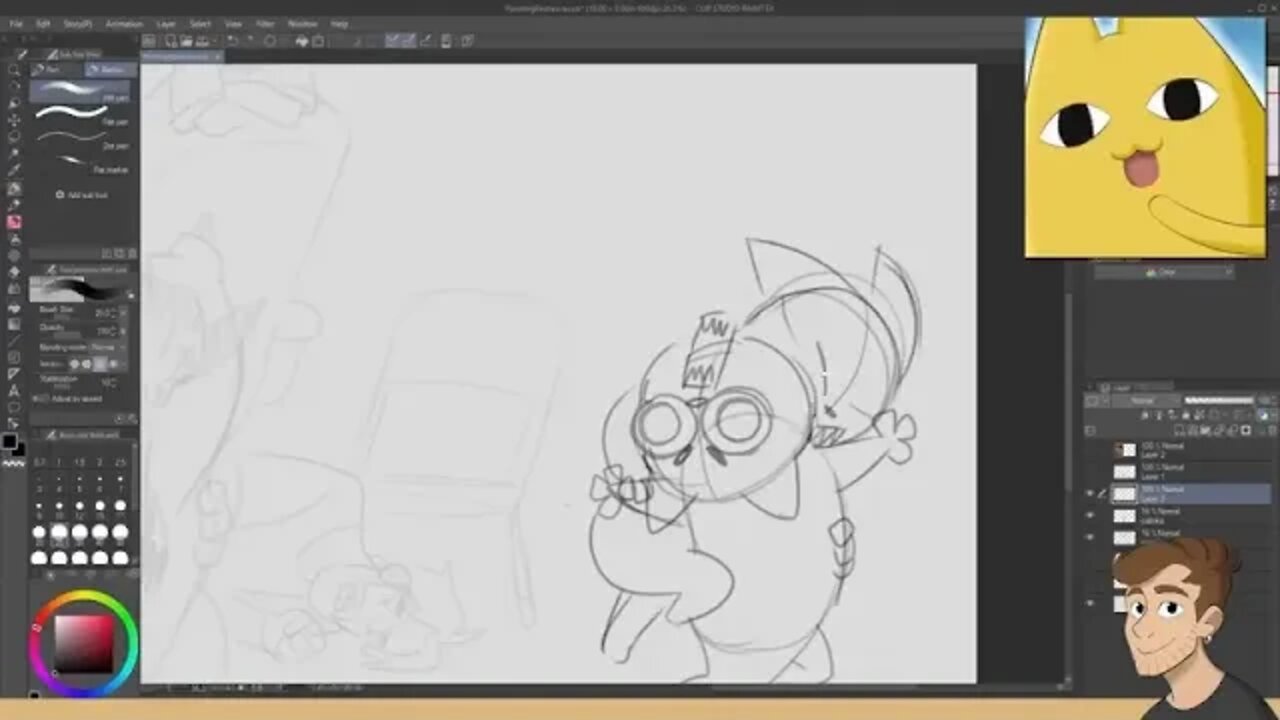
Task: Select the Move layer tool
Action: pyautogui.click(x=14, y=120)
